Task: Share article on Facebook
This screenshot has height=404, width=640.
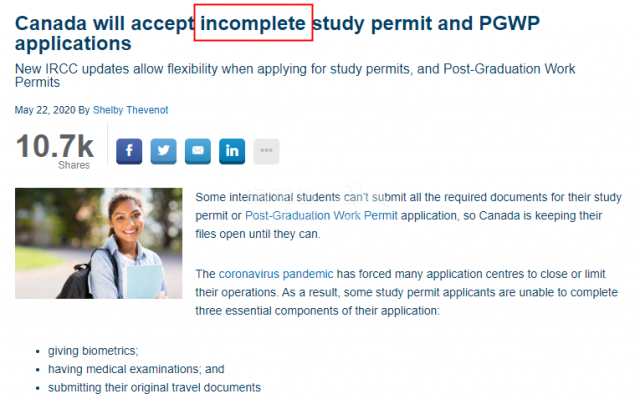Action: pyautogui.click(x=129, y=151)
